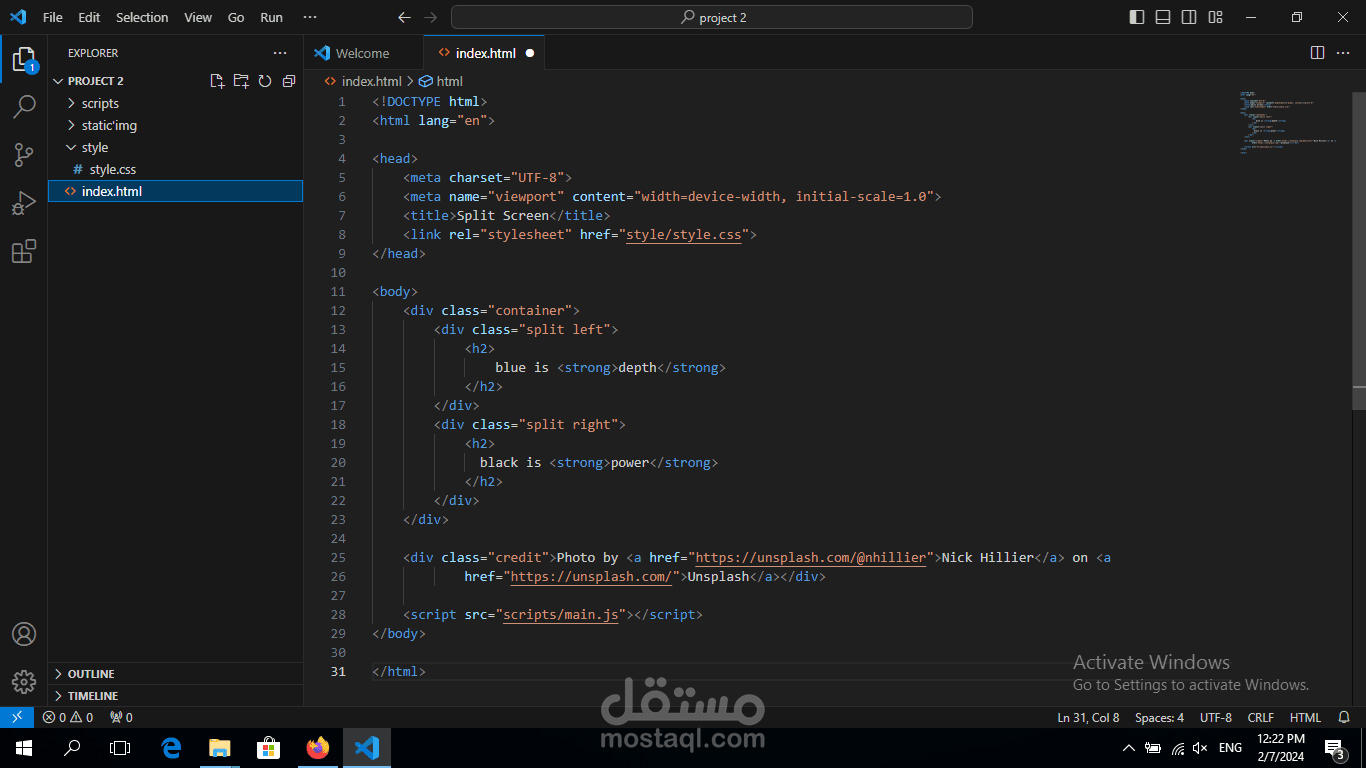Refresh the Explorer file tree
The height and width of the screenshot is (768, 1366).
pos(265,81)
